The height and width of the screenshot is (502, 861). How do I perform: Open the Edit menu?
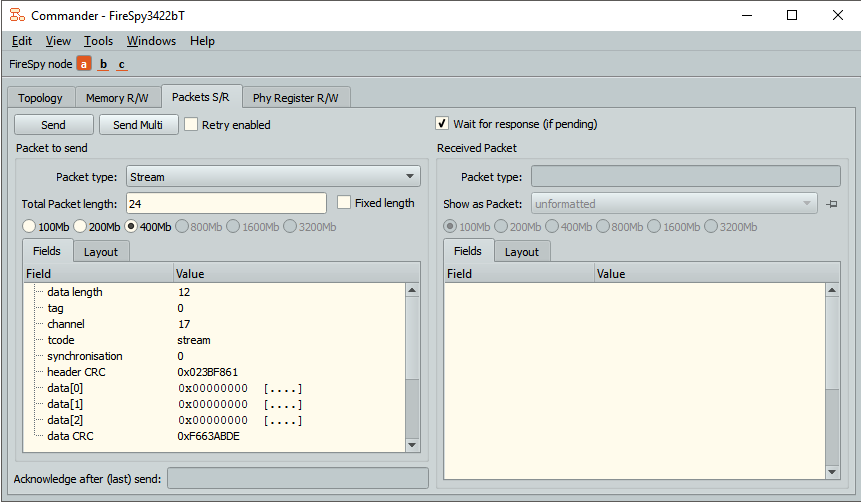pyautogui.click(x=22, y=41)
